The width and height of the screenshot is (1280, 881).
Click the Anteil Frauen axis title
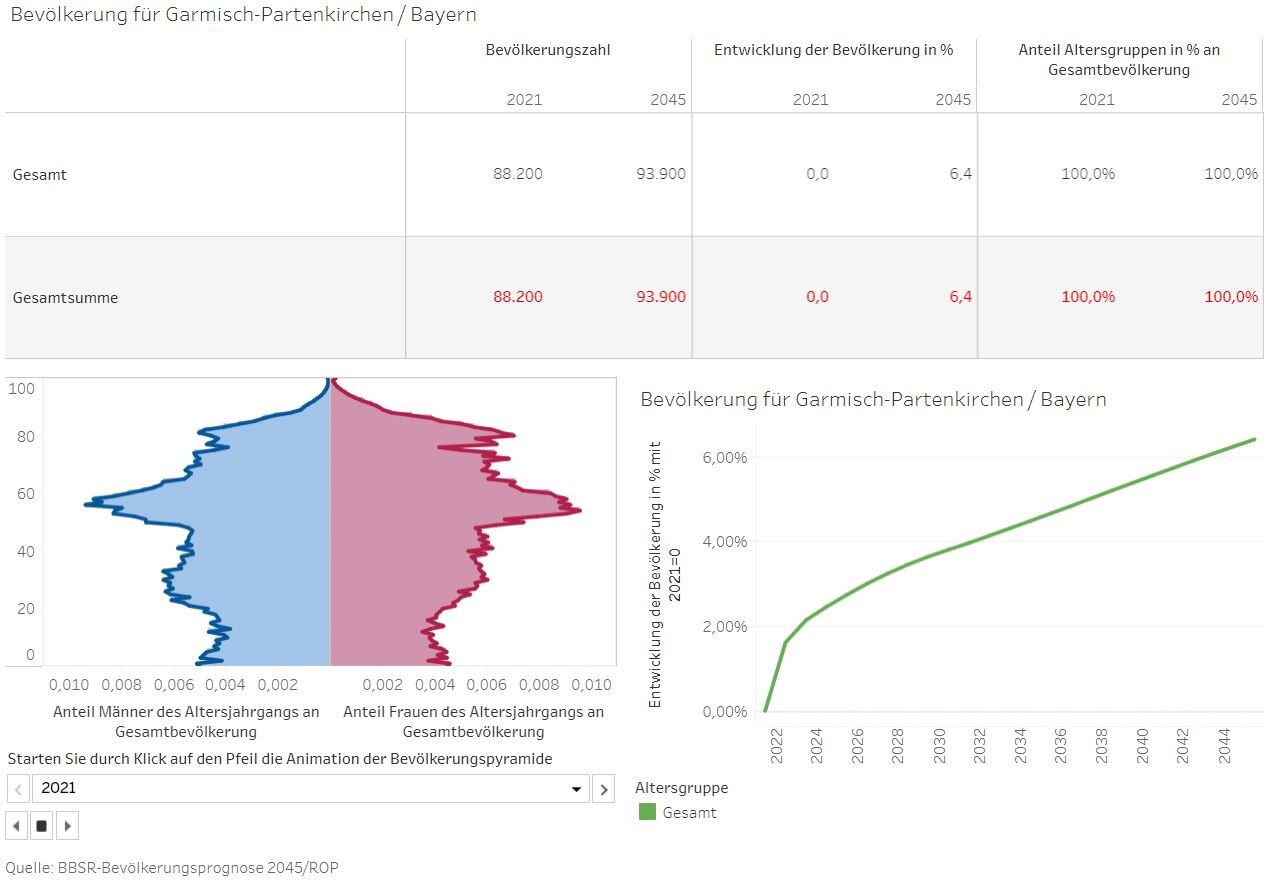pos(473,722)
